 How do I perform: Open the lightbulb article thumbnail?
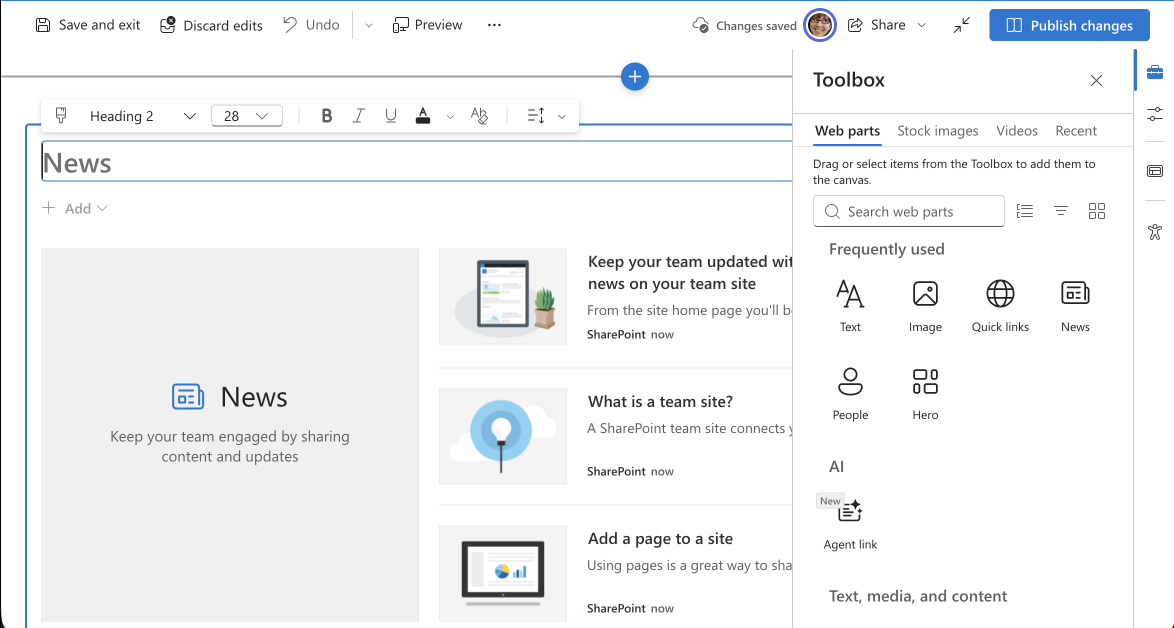tap(503, 436)
